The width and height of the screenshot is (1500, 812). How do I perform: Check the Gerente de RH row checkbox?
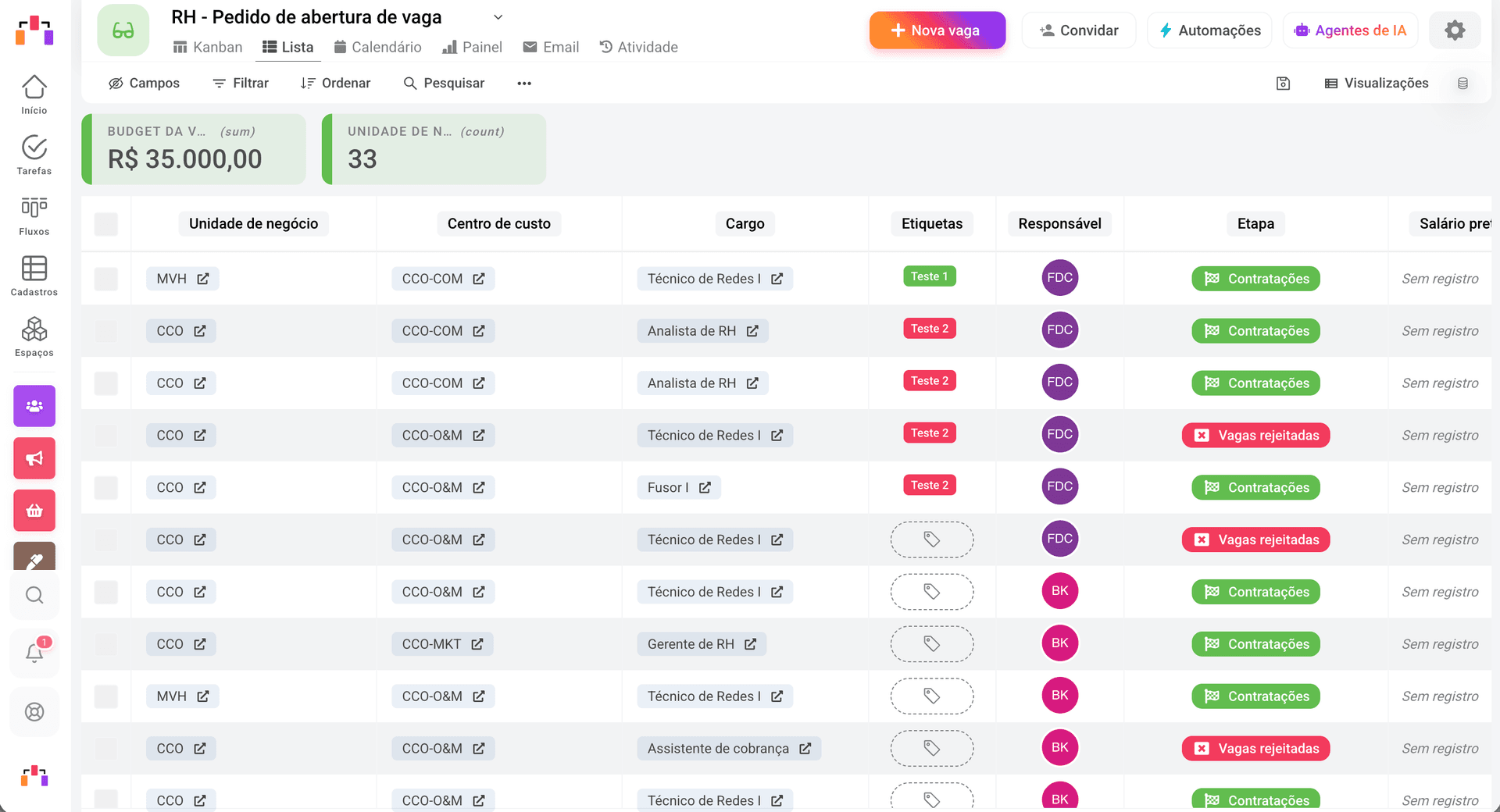coord(106,644)
